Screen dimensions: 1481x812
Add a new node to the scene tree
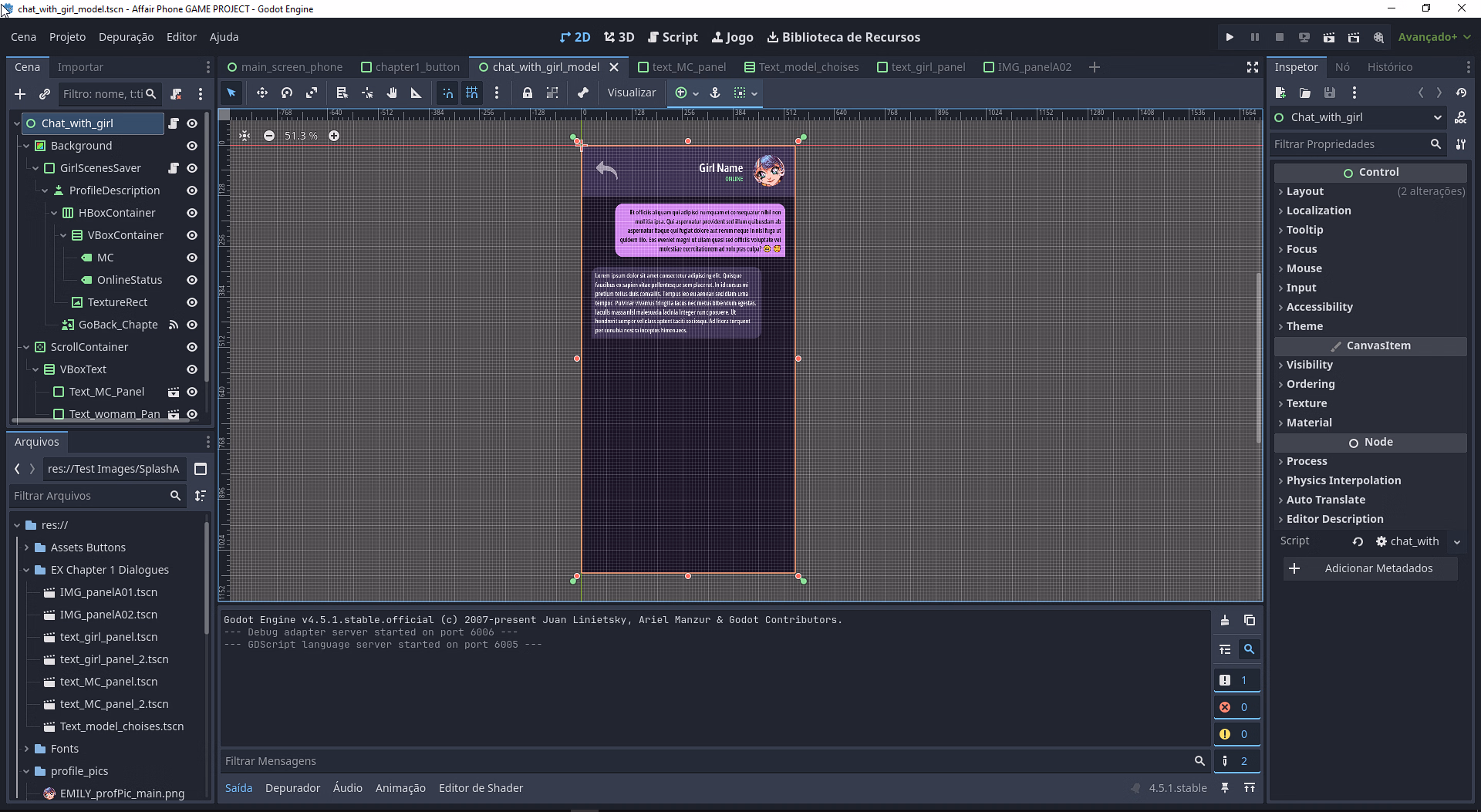[20, 94]
